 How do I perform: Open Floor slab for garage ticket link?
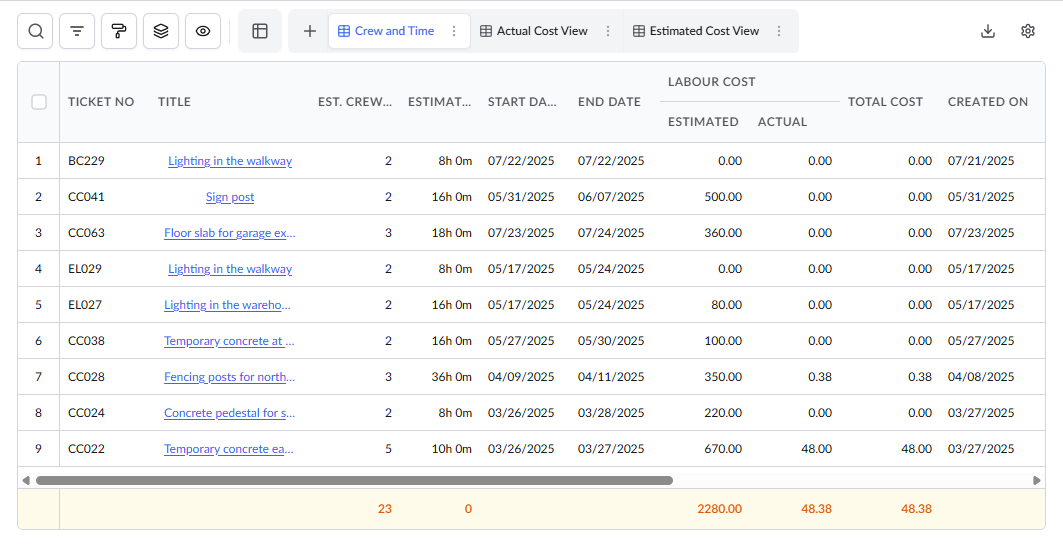(230, 233)
